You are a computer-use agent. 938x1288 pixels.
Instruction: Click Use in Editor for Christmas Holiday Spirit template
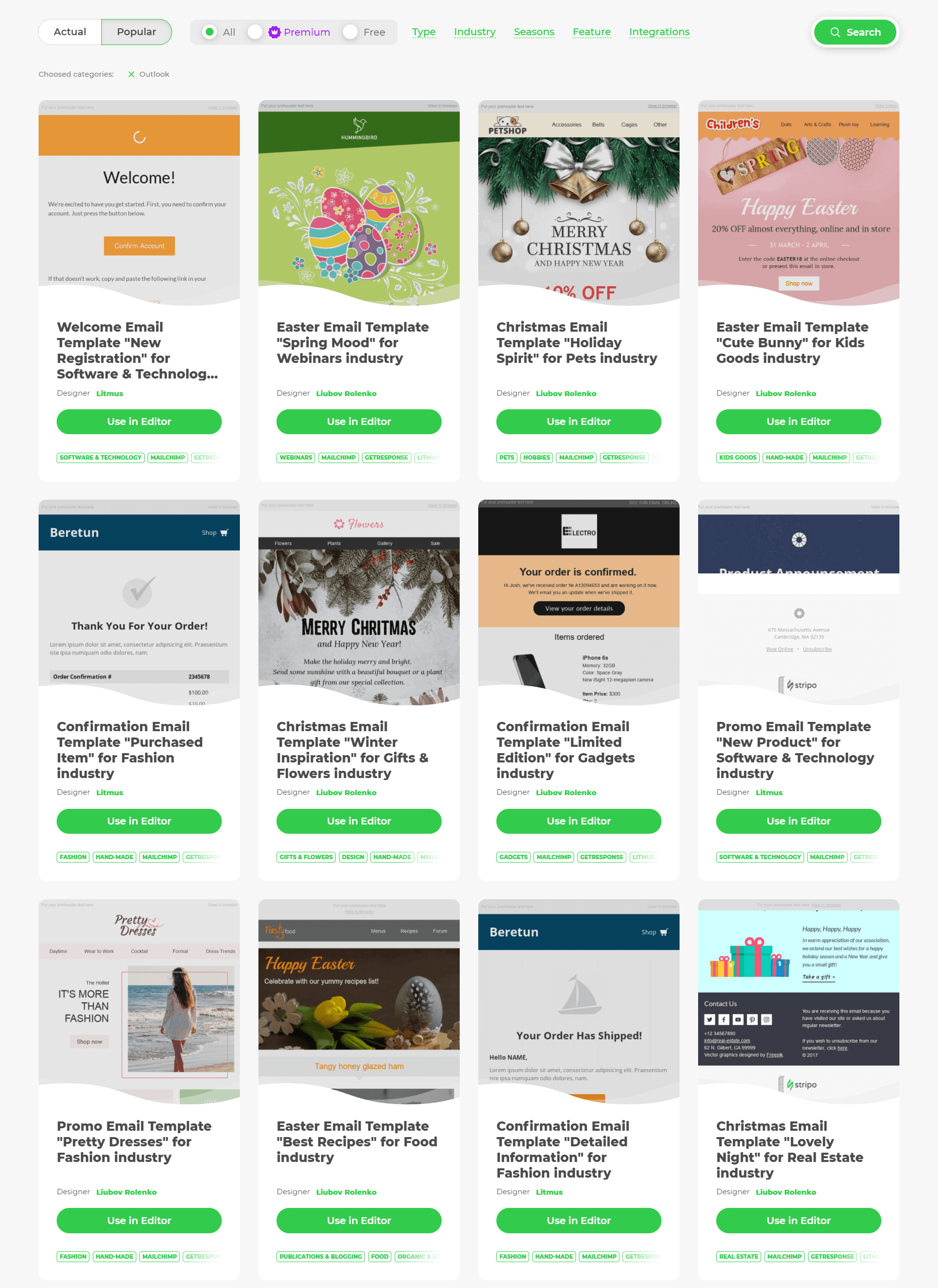(x=578, y=421)
